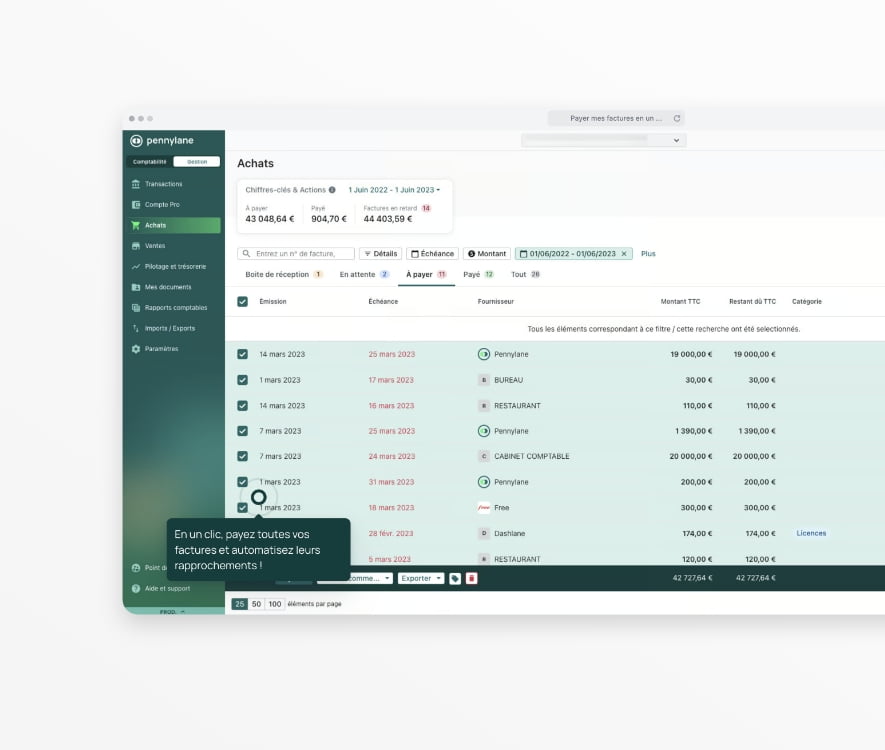Open the date range 1 Juin 2022 dropdown
Screen dimensions: 885x750
(x=394, y=190)
